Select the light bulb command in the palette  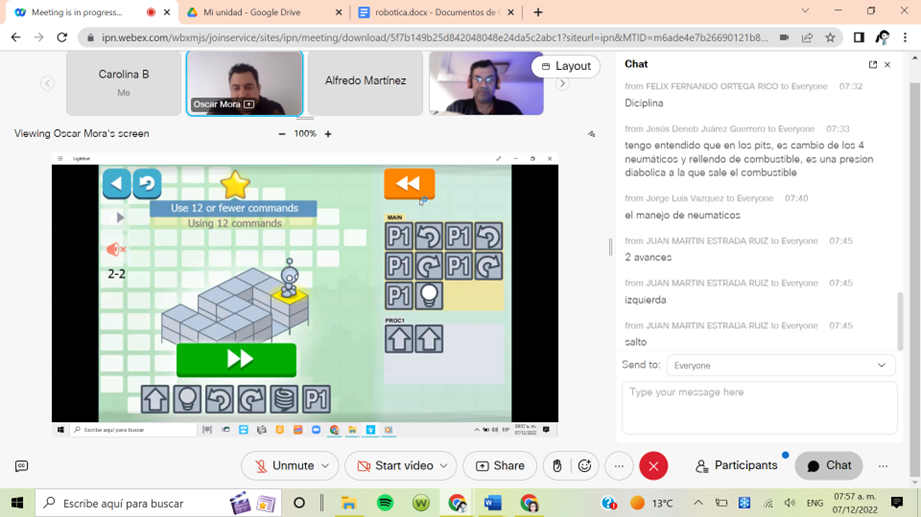[x=187, y=399]
